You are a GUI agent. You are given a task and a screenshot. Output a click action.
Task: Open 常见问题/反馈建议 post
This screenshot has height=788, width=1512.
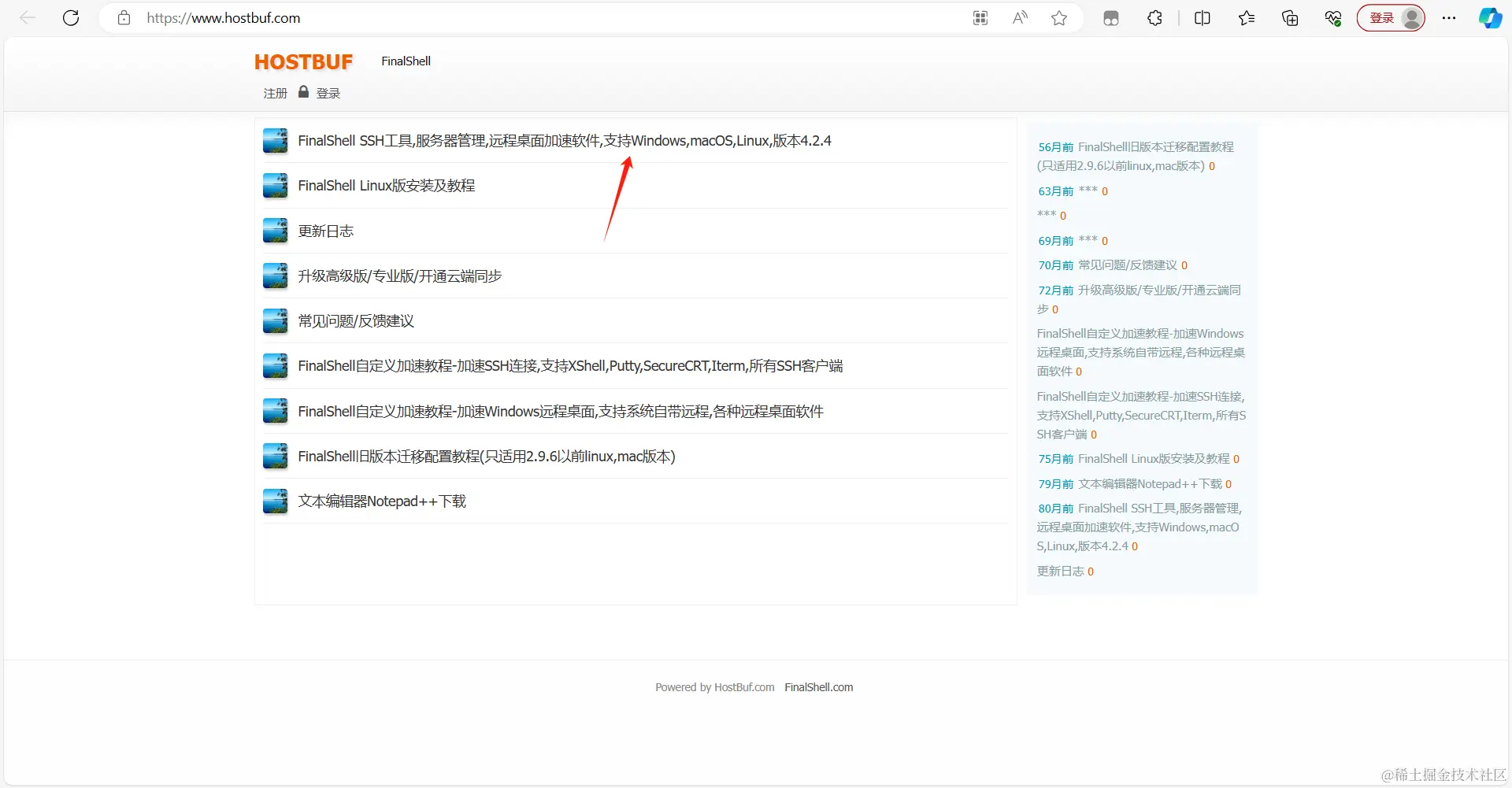[356, 321]
